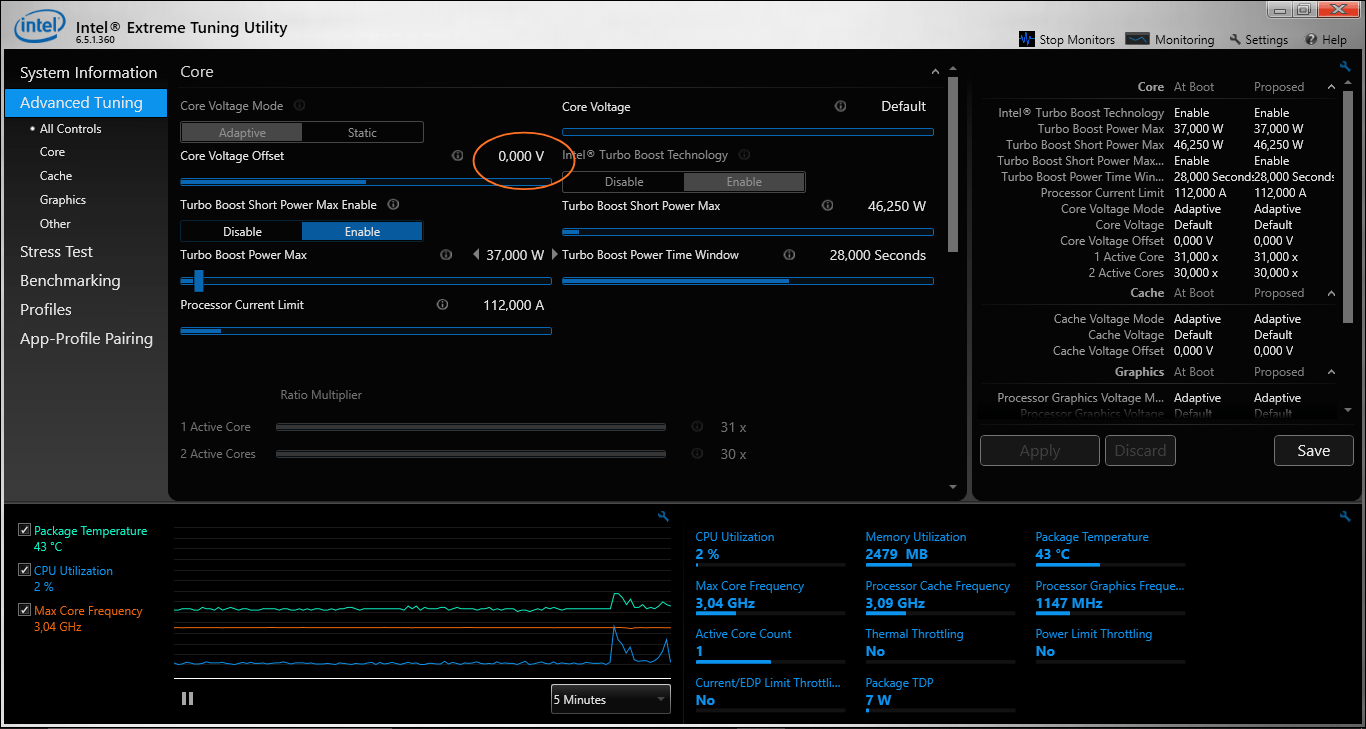This screenshot has height=729, width=1366.
Task: Open the 5 Minutes time range dropdown
Action: click(x=610, y=700)
